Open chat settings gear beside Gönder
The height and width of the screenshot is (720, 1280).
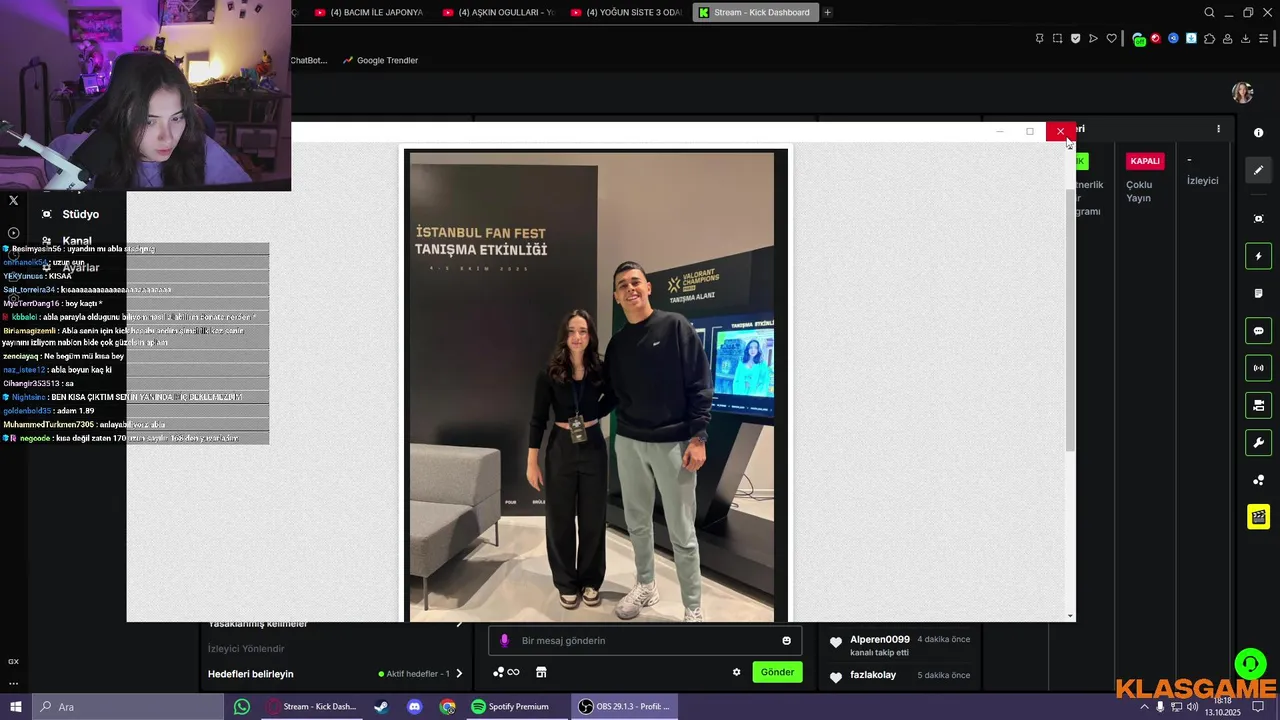(x=737, y=672)
